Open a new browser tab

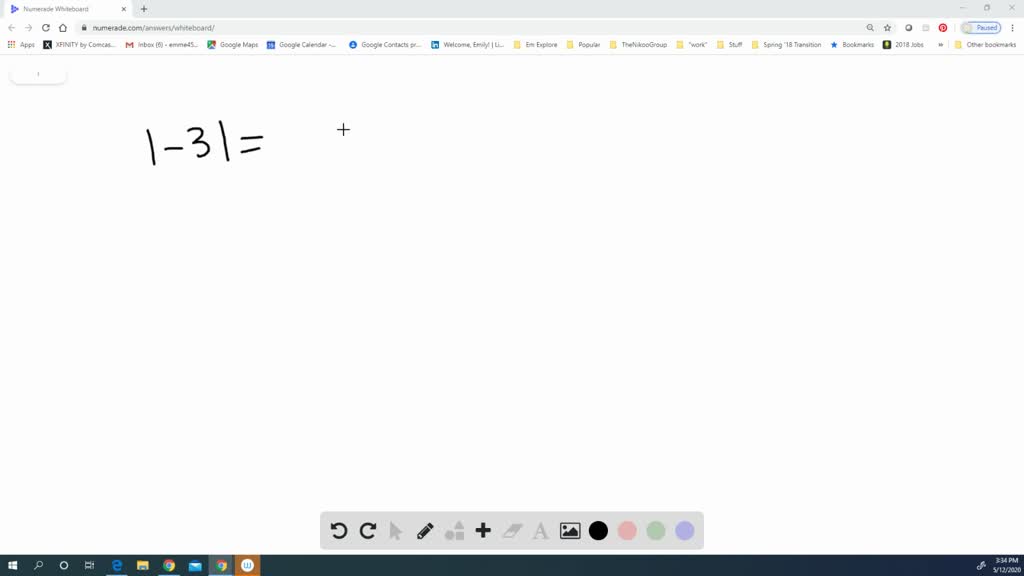pyautogui.click(x=144, y=9)
